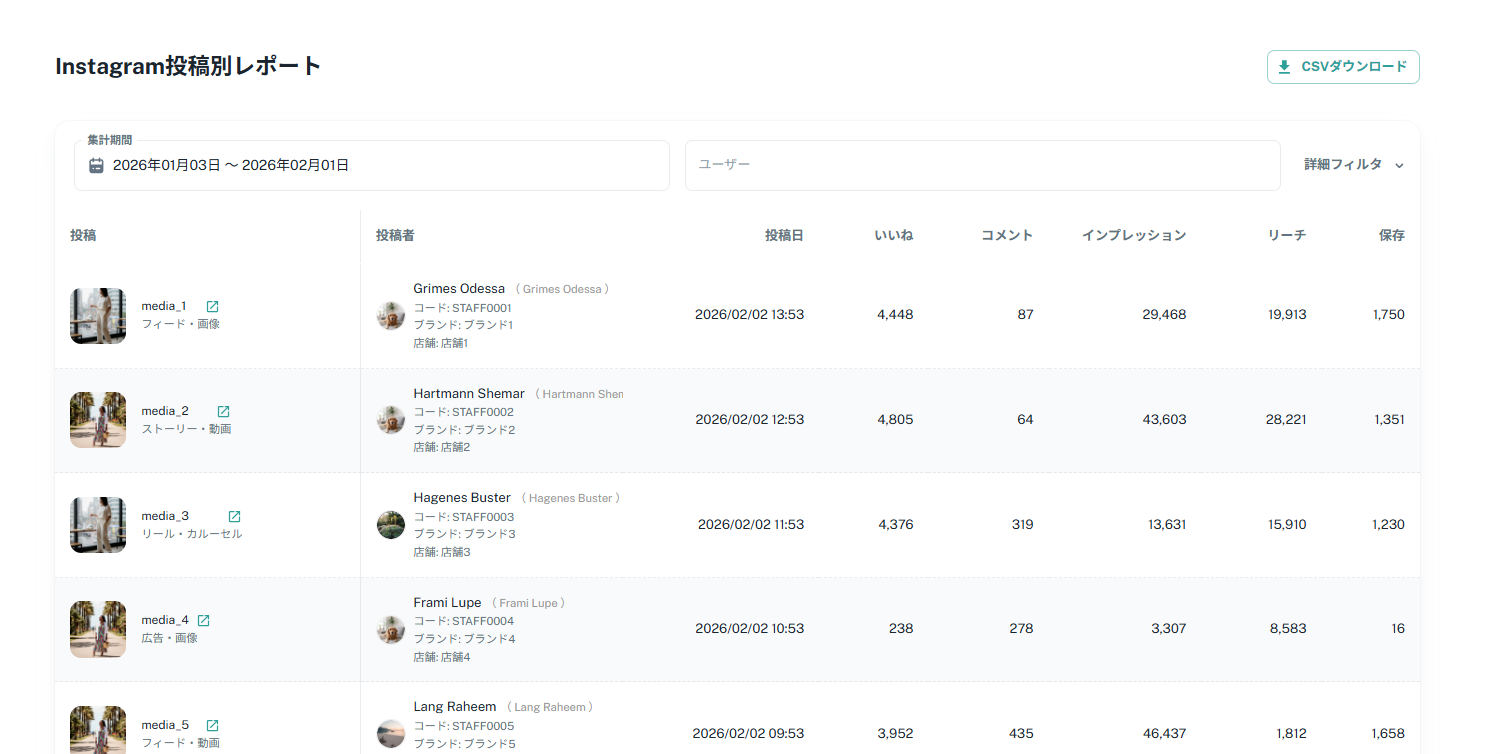The width and height of the screenshot is (1512, 754).
Task: Click poster name Frami Lupe
Action: click(x=447, y=603)
